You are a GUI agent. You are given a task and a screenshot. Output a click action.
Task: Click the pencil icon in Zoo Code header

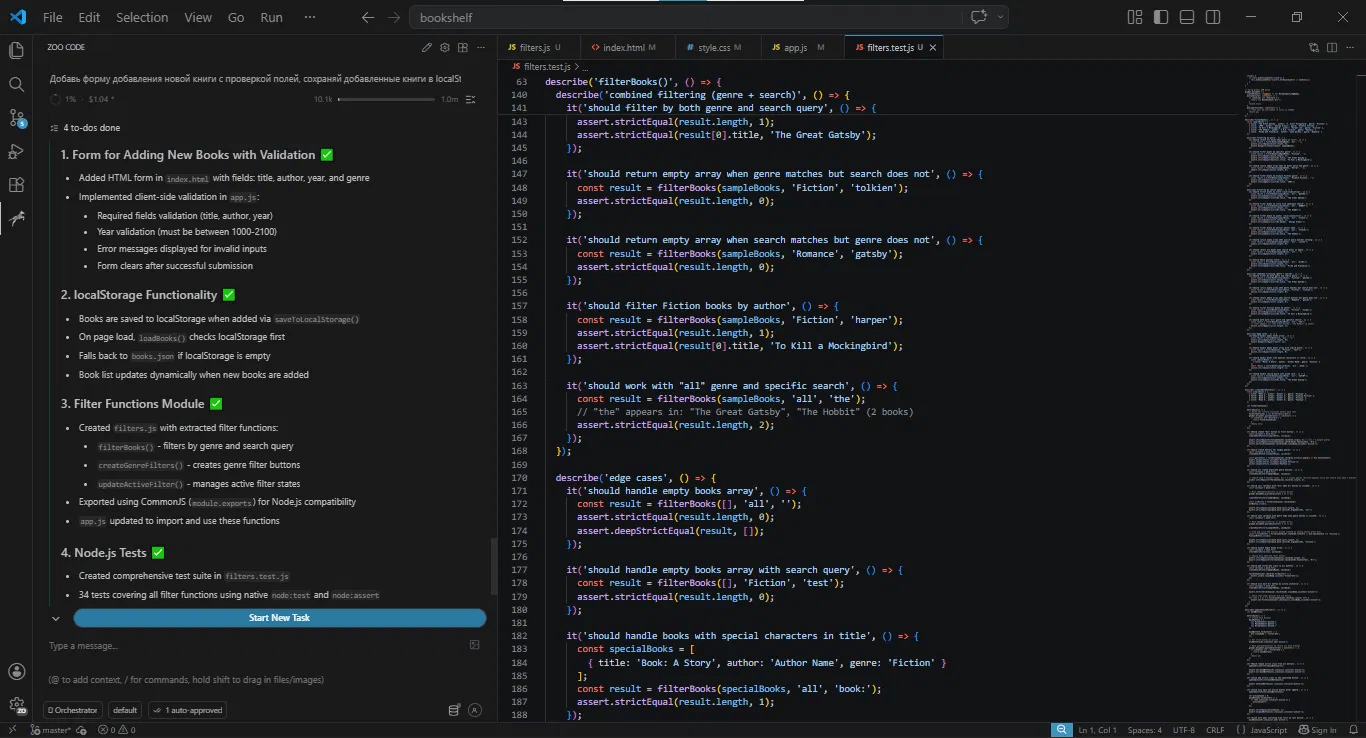tap(427, 47)
